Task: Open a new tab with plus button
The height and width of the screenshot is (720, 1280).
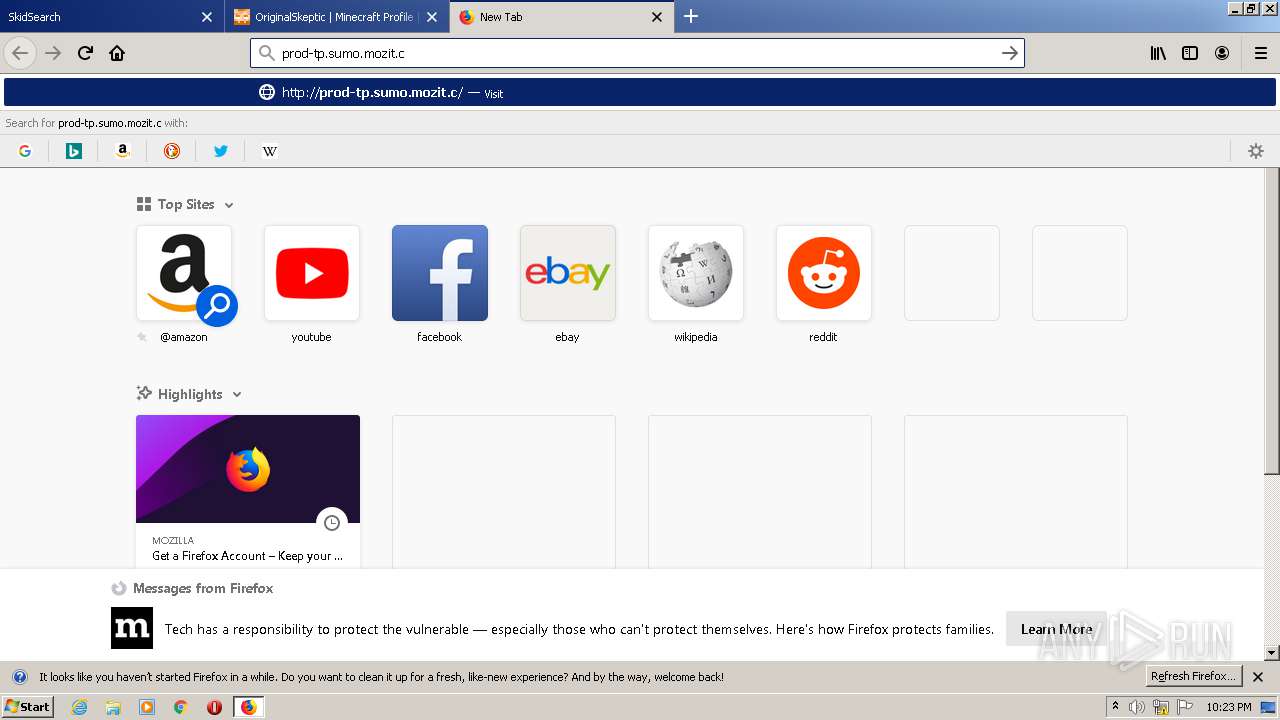Action: 691,16
